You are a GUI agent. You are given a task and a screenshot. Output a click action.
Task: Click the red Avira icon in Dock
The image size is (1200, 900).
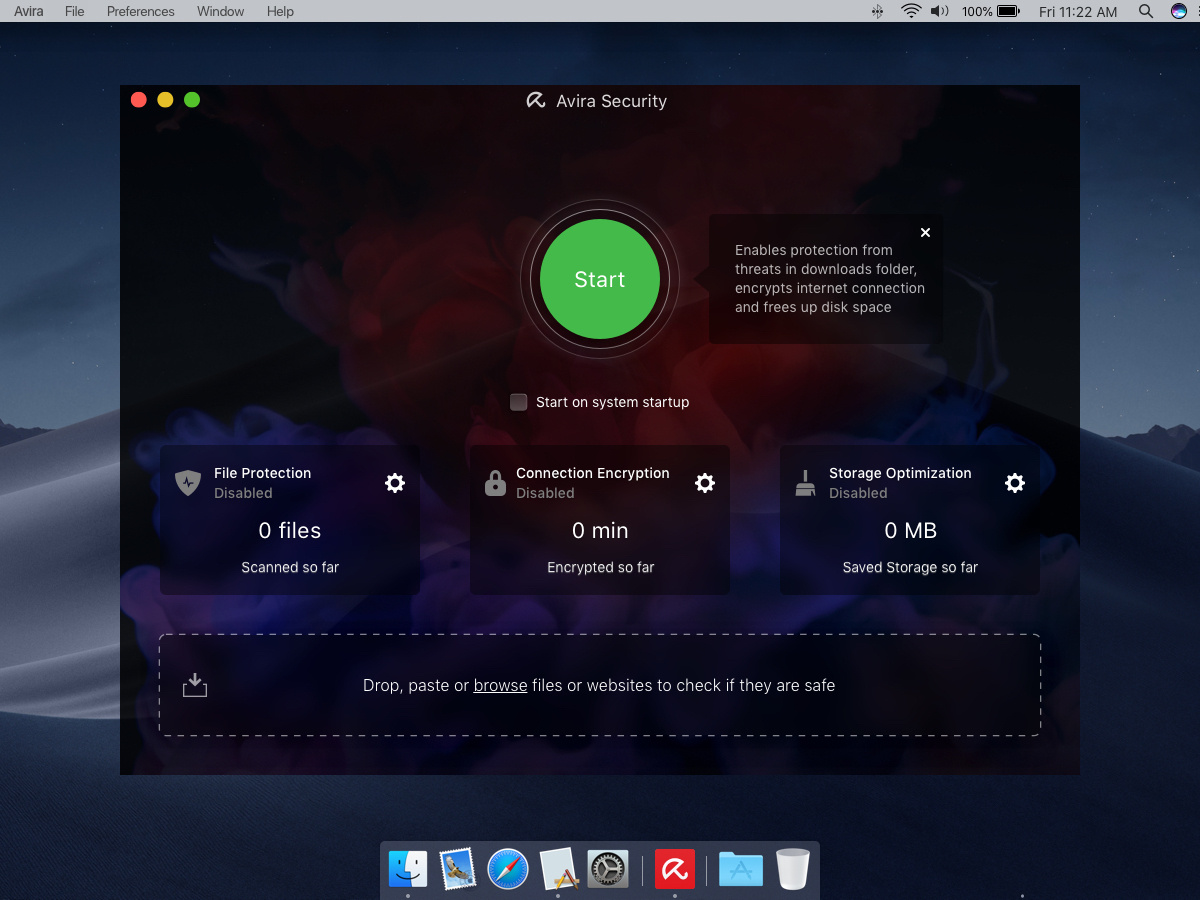click(675, 869)
